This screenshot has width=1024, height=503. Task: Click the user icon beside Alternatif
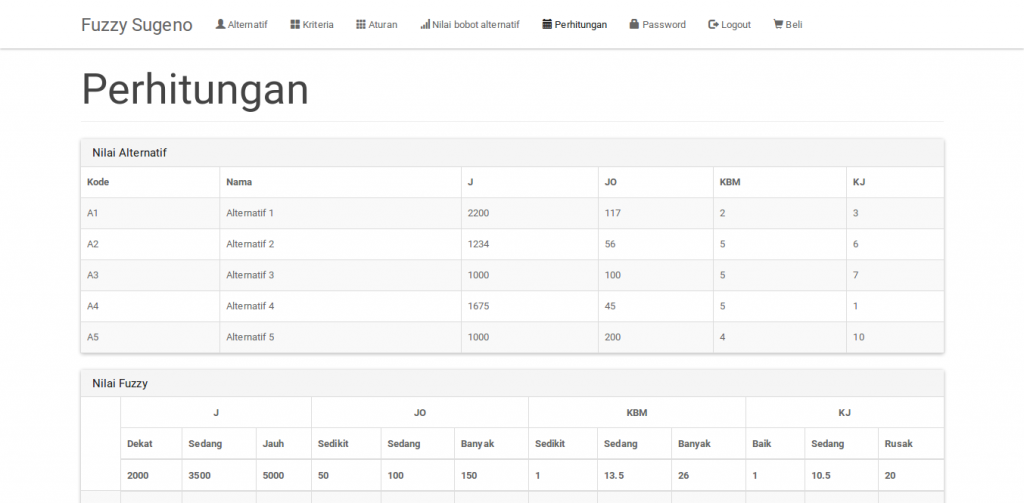tap(220, 24)
